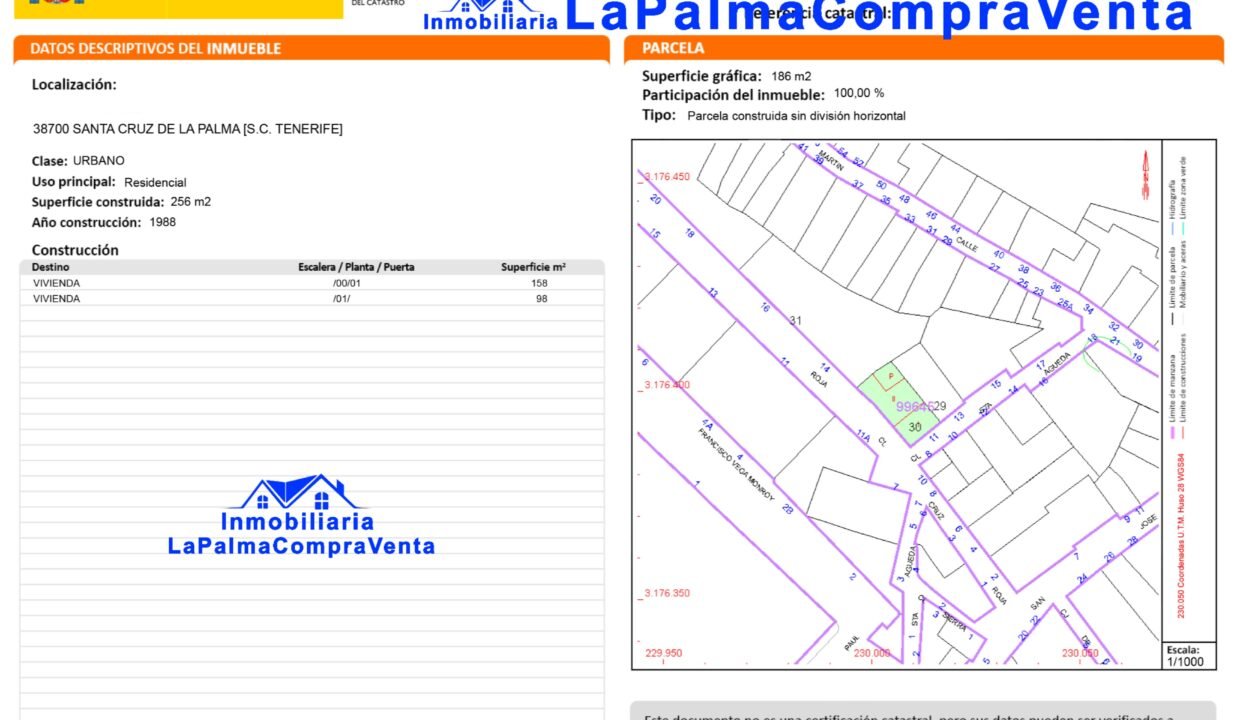Screen dimensions: 1240x720
Task: Click the 'AGUEDA' street label near number 17
Action: click(1057, 362)
